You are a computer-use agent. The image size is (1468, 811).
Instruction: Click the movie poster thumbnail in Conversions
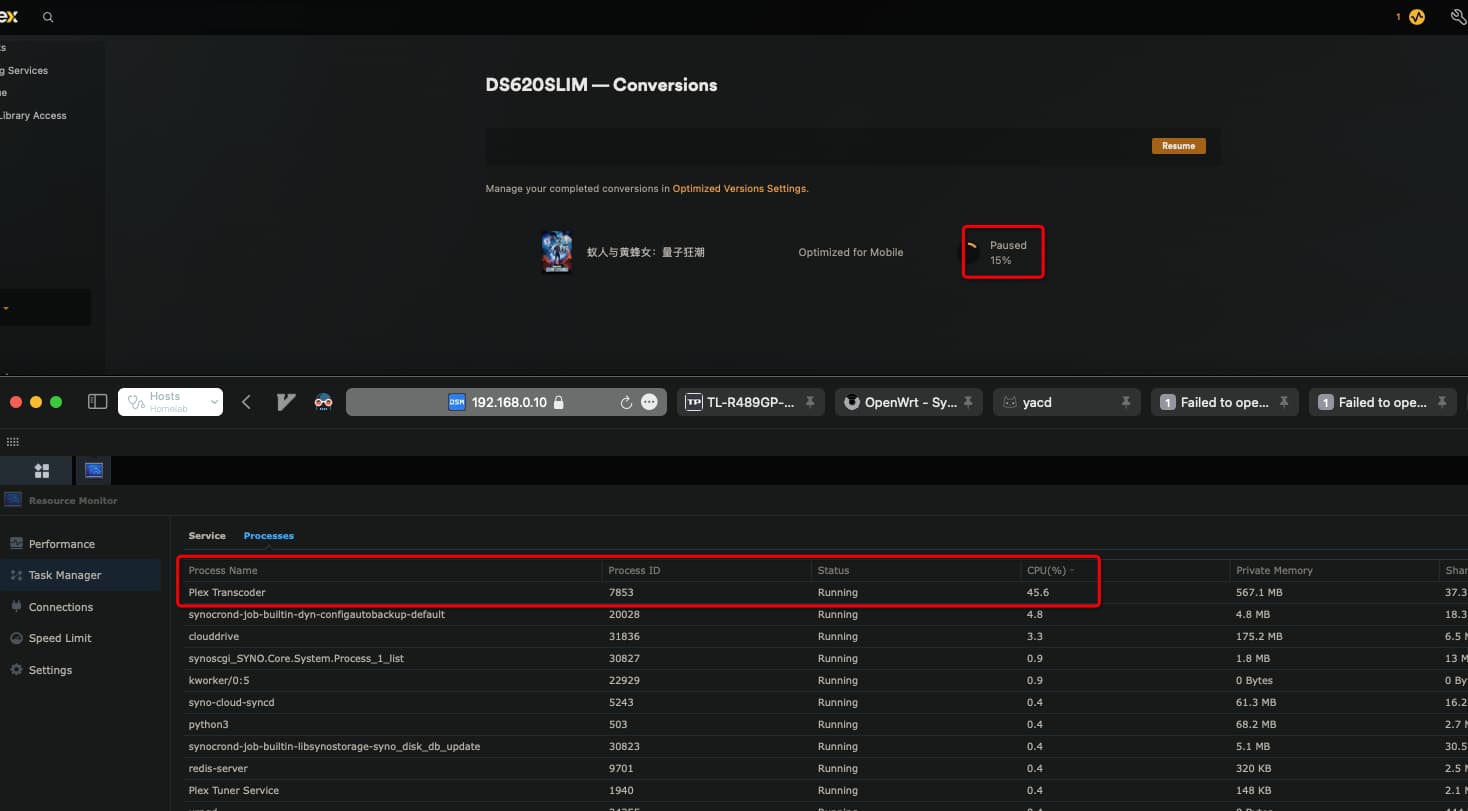(x=556, y=252)
